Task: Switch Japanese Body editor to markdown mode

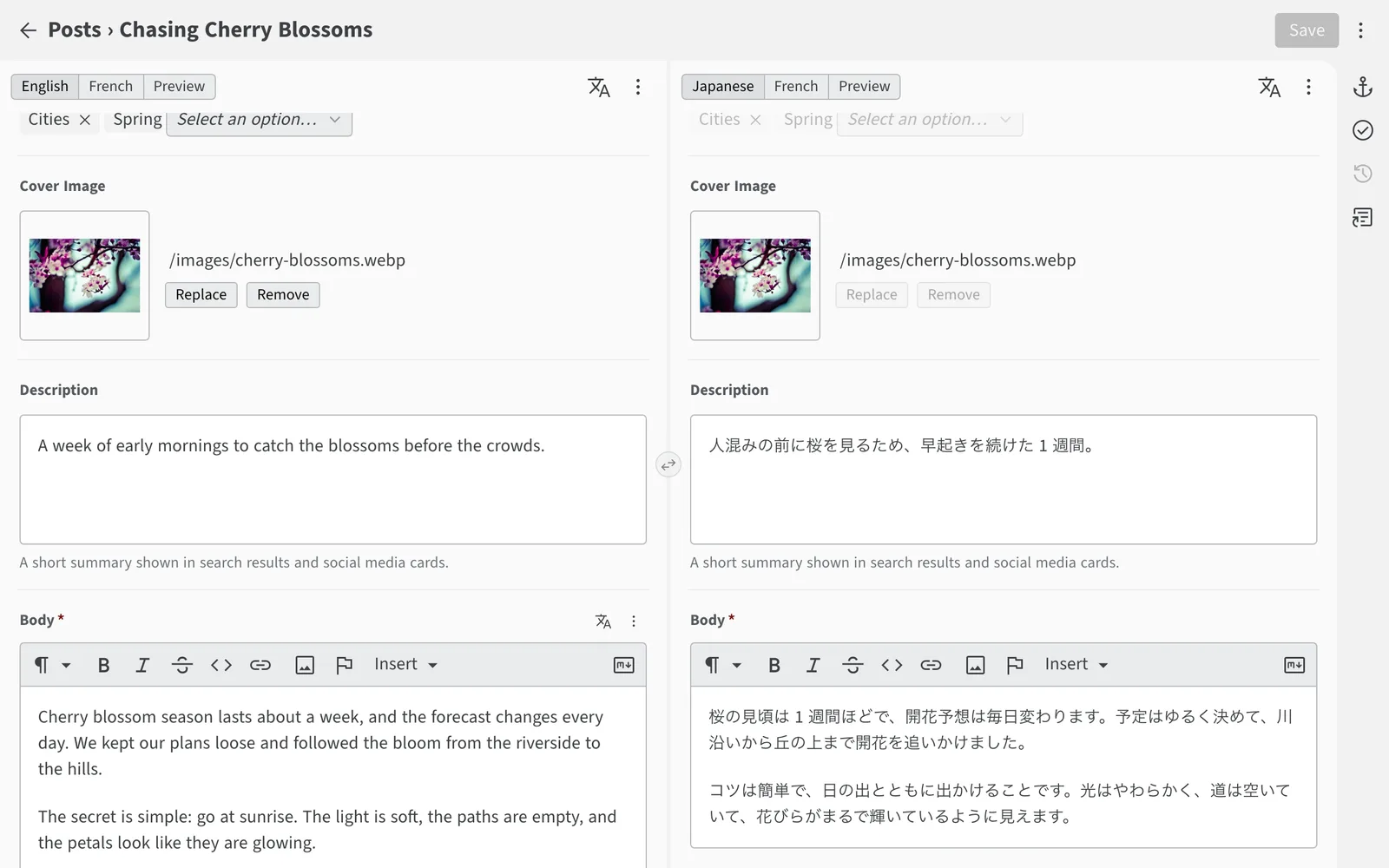Action: (1294, 665)
